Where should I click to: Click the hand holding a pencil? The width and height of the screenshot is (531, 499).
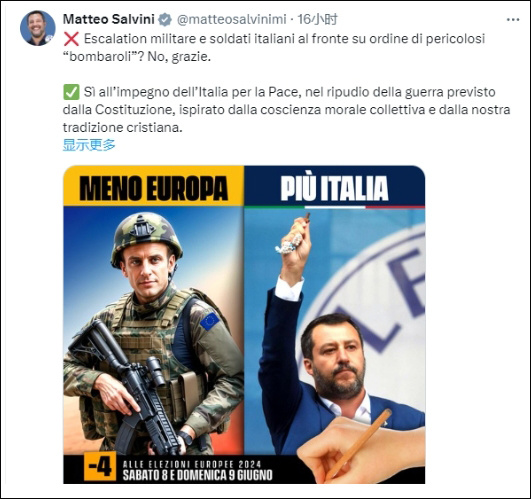360,447
